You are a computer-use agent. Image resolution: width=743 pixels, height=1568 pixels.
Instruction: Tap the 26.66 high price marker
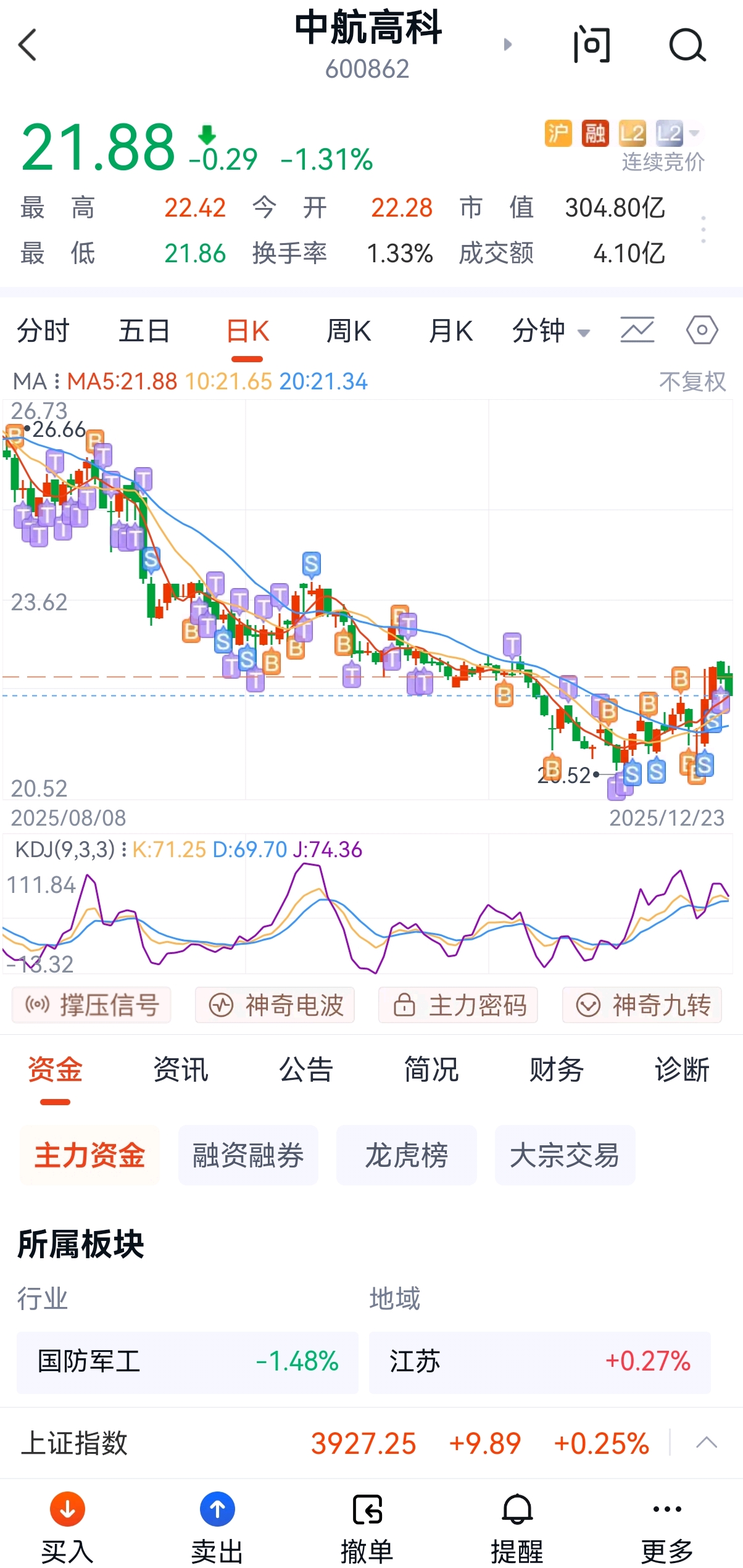[55, 430]
